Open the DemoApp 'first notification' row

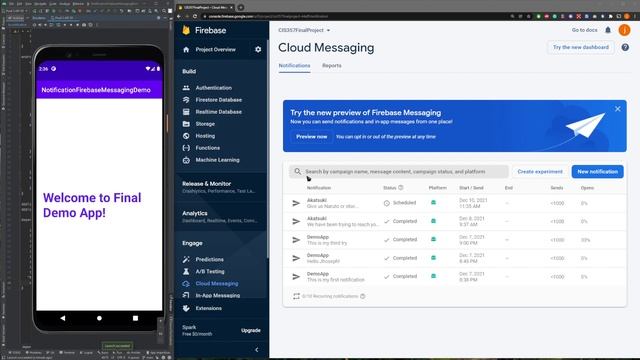455,277
